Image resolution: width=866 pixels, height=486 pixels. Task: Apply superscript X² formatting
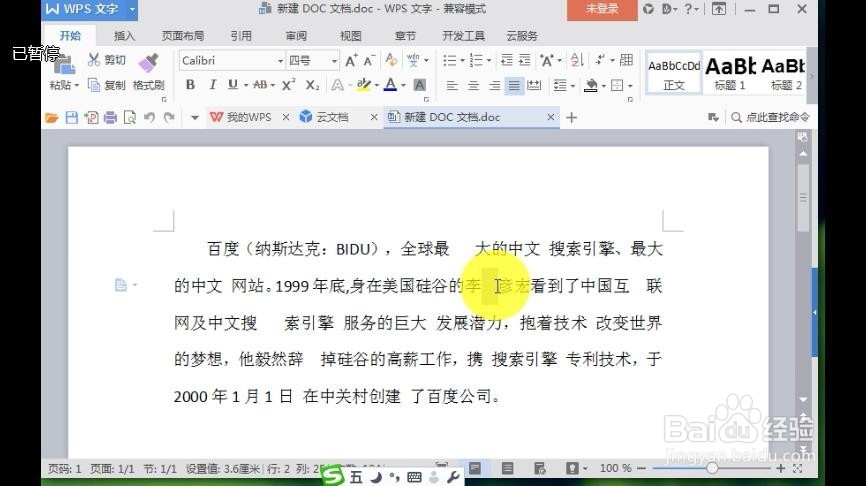click(288, 84)
